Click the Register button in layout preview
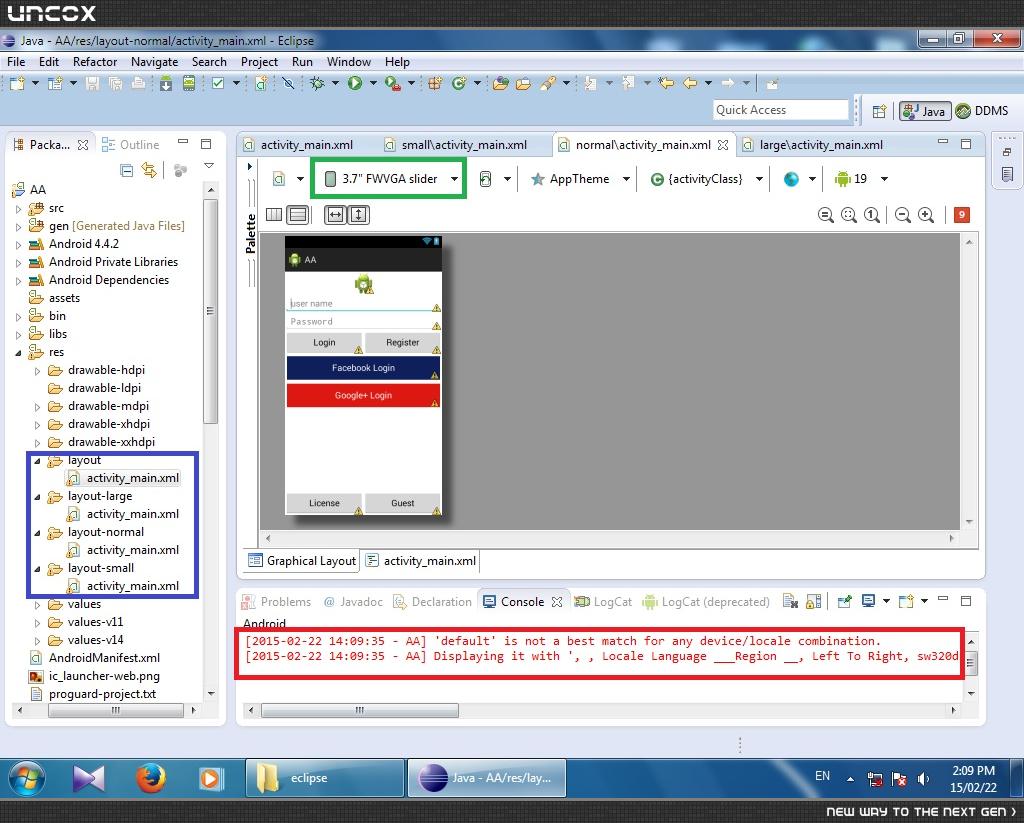Viewport: 1024px width, 823px height. click(x=402, y=342)
